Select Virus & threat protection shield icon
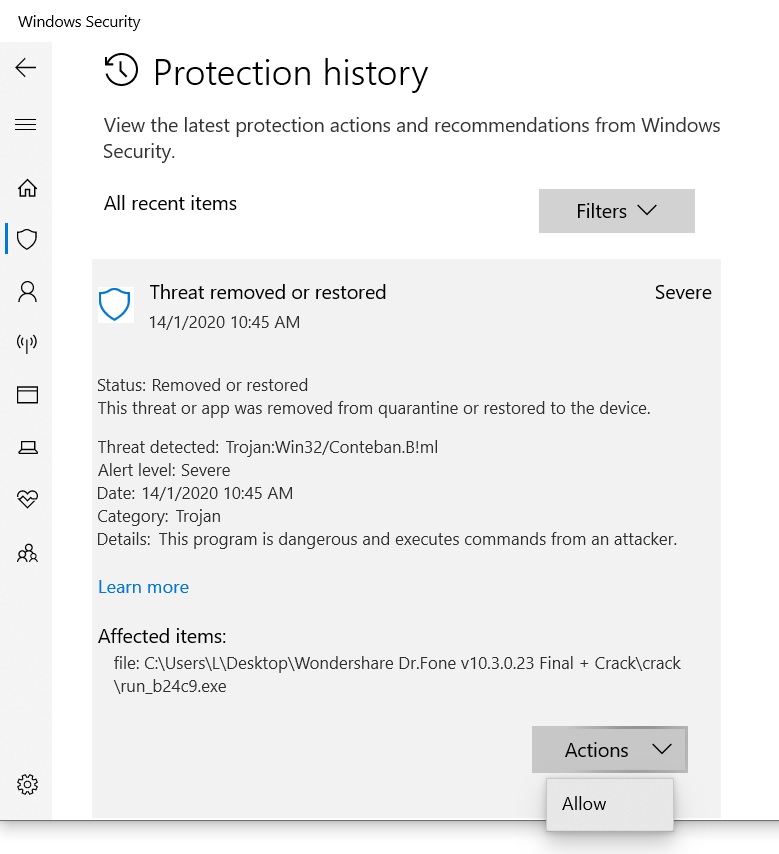779x854 pixels. [x=27, y=239]
